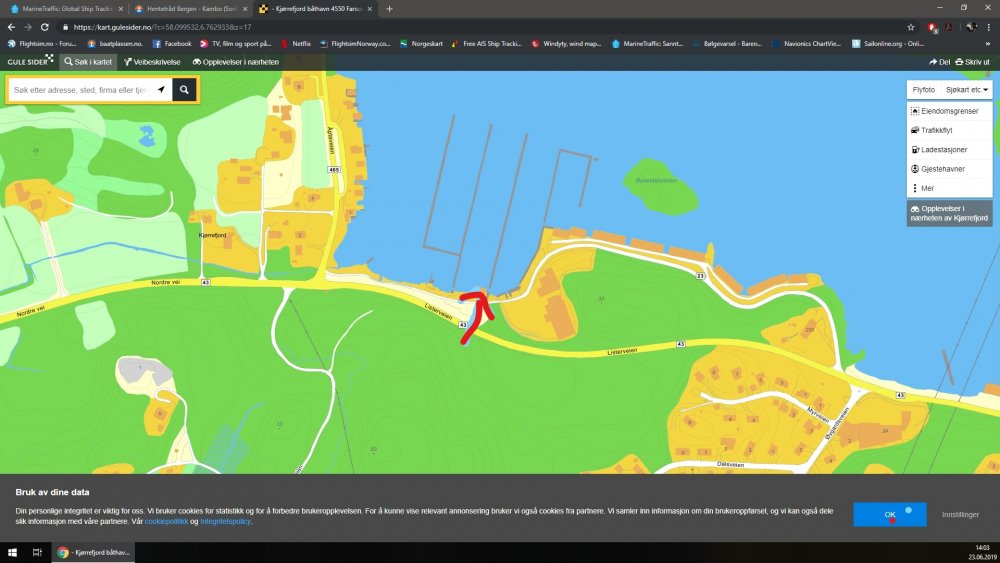Image resolution: width=1000 pixels, height=563 pixels.
Task: Open the Gule Sider logo home link
Action: 30,62
